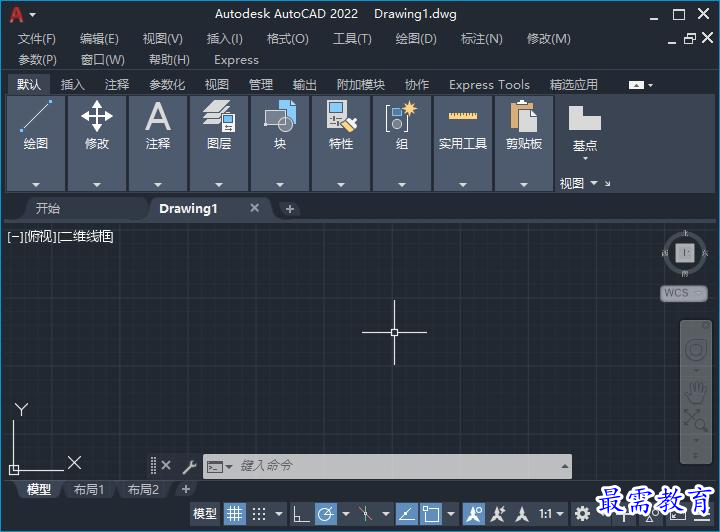
Task: Open the 实用工具 (Utilities) ribbon panel
Action: 463,143
